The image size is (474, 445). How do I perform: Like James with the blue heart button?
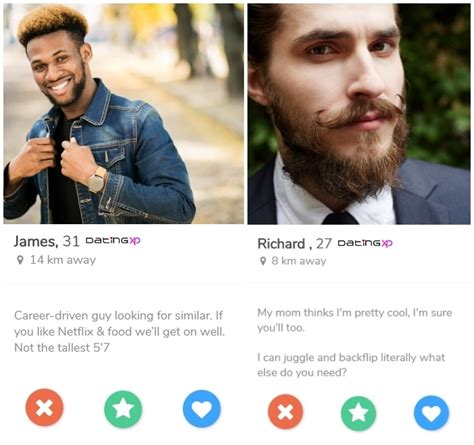(x=202, y=409)
